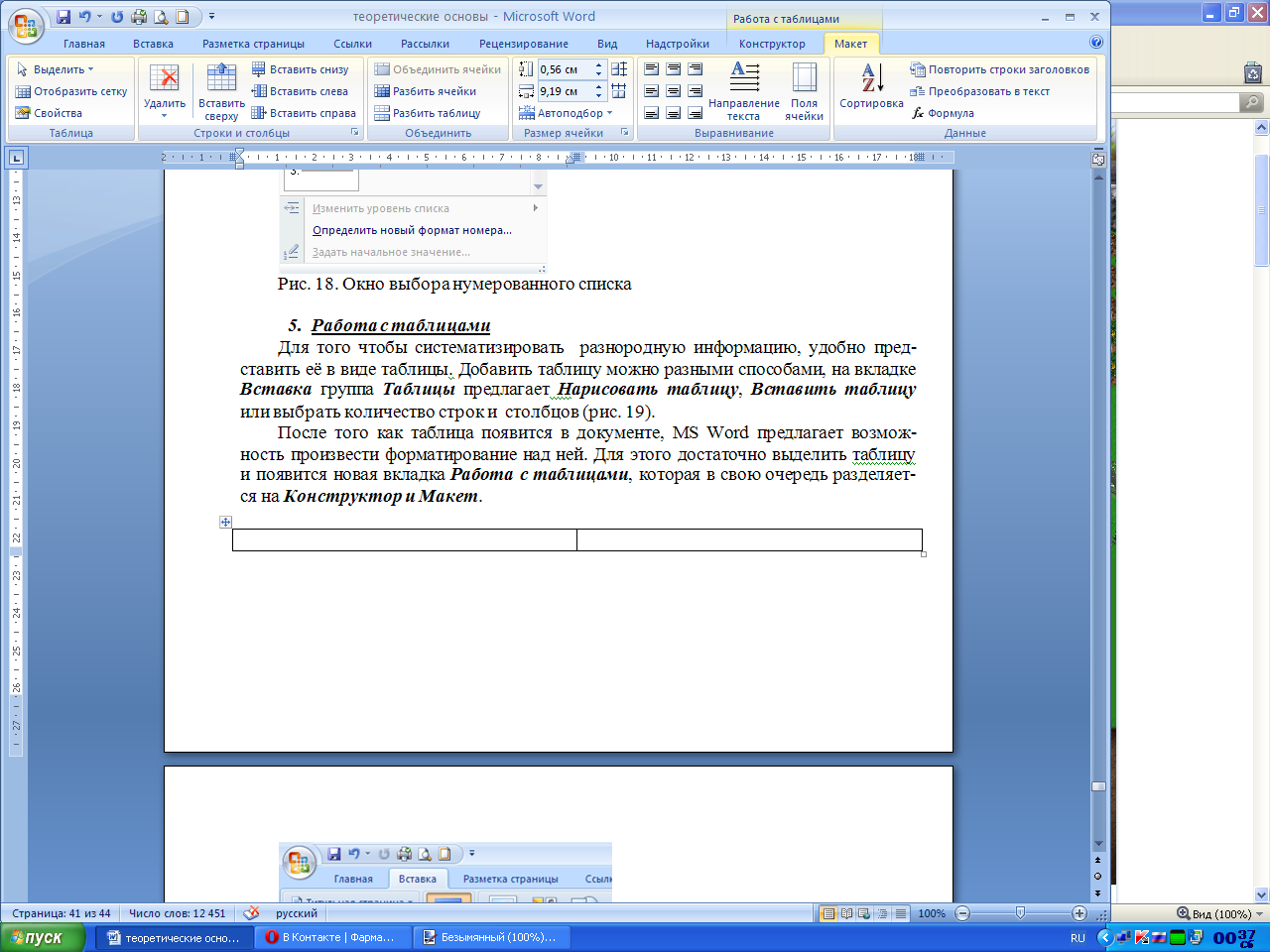
Task: Open the Word Help question mark icon
Action: pos(1096,43)
